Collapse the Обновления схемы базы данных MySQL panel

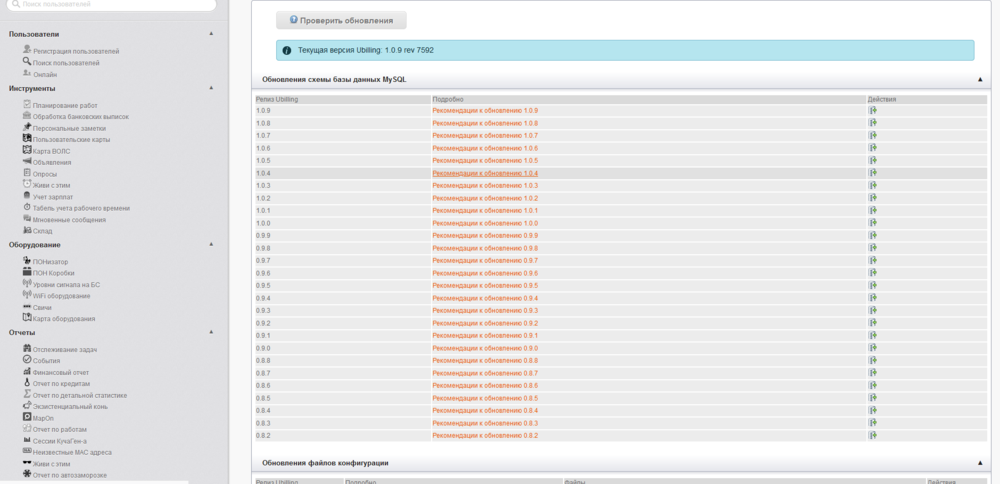coord(980,79)
